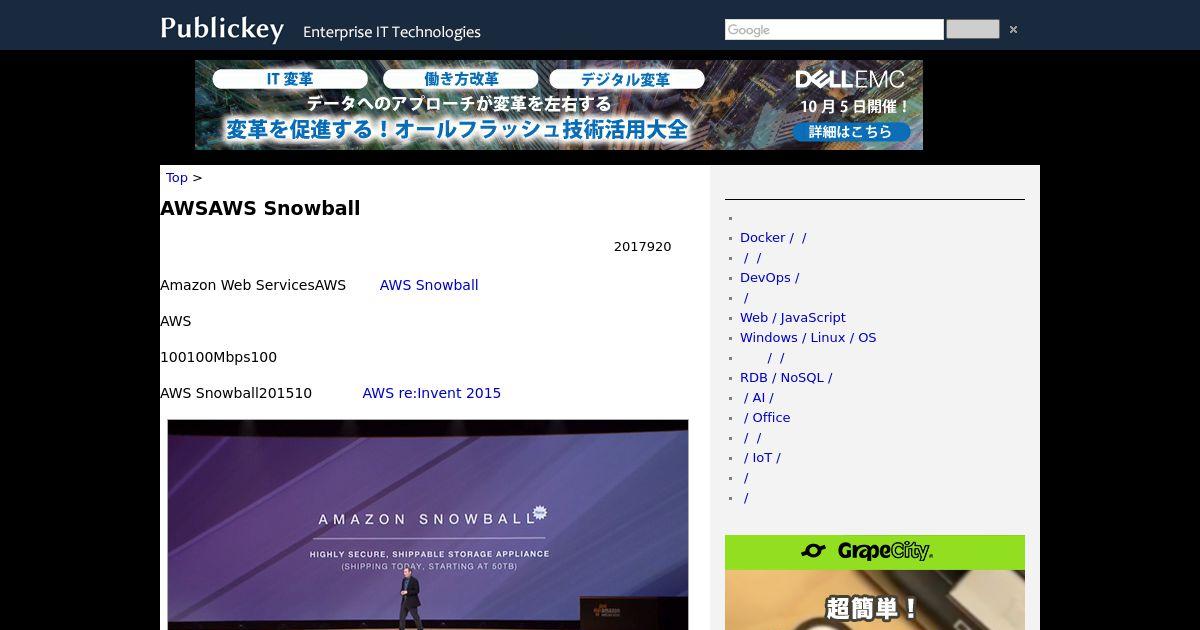Screen dimensions: 1200x630
Task: Open the Office category link
Action: coord(767,417)
